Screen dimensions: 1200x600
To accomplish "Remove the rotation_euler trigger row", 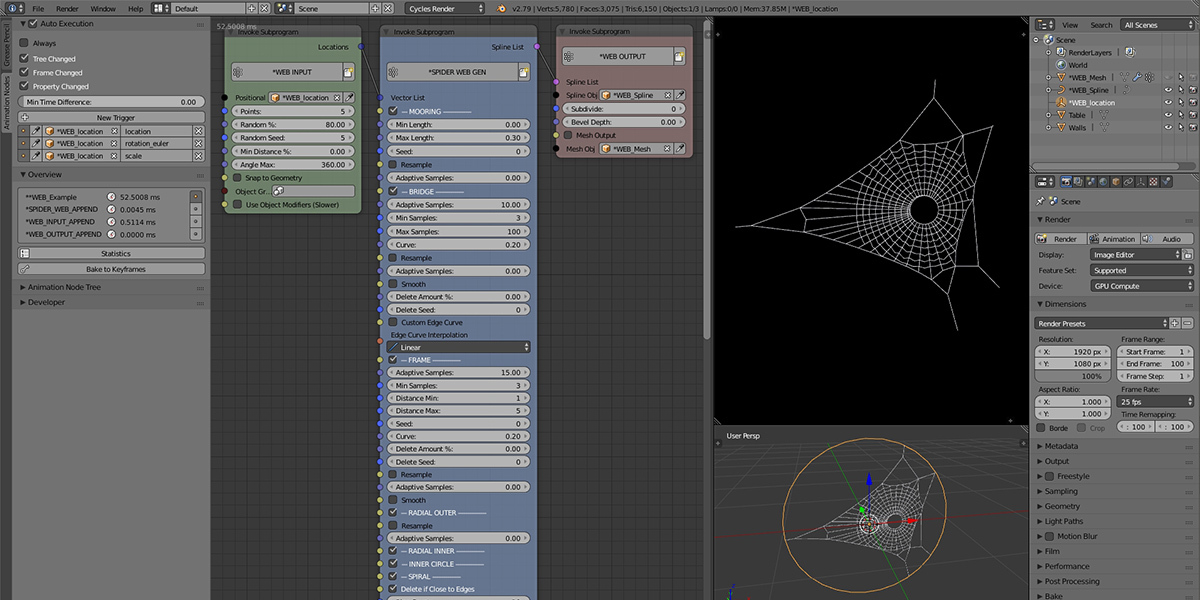I will click(x=198, y=144).
